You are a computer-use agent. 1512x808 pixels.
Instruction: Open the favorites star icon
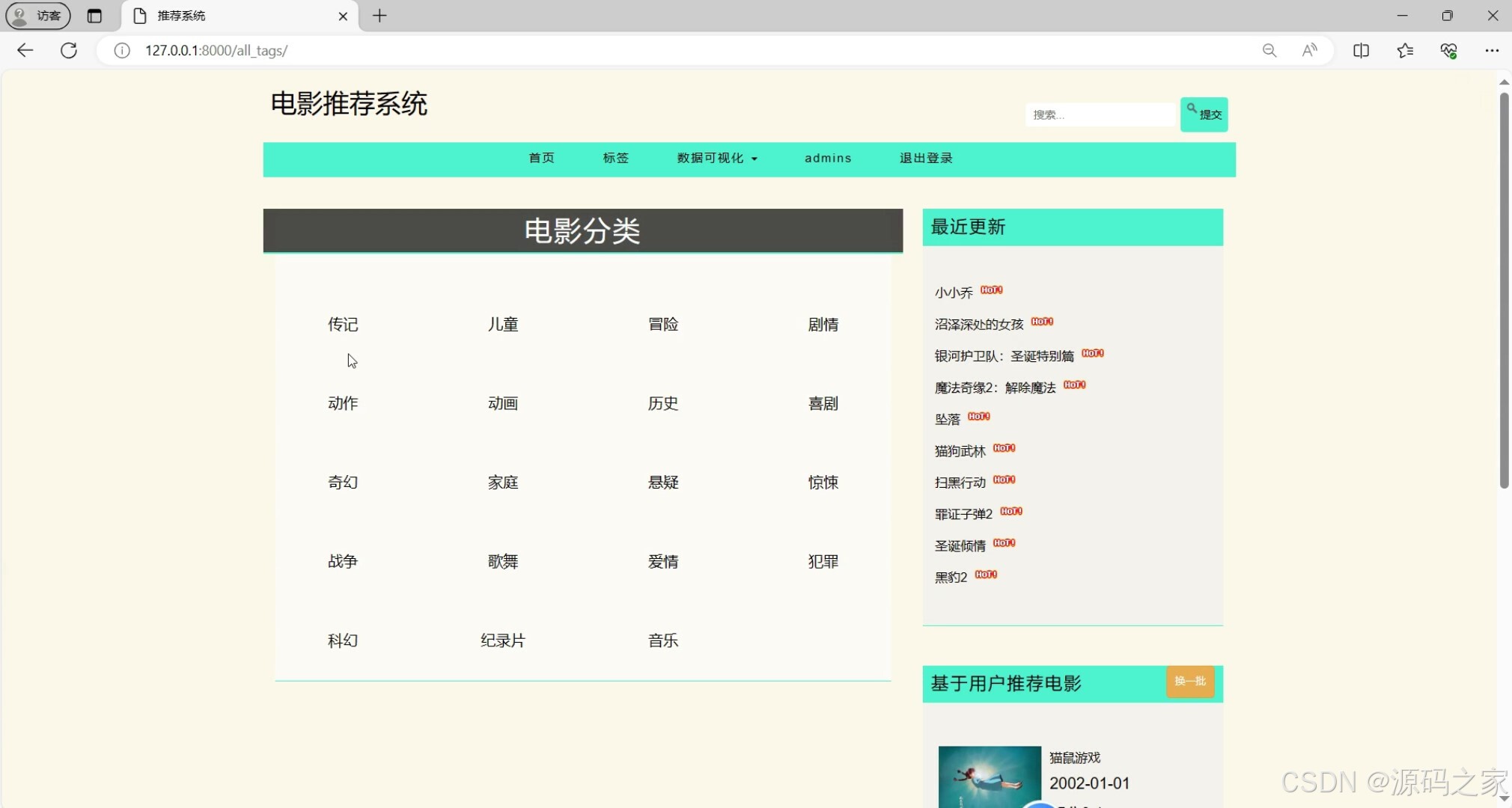[x=1405, y=50]
